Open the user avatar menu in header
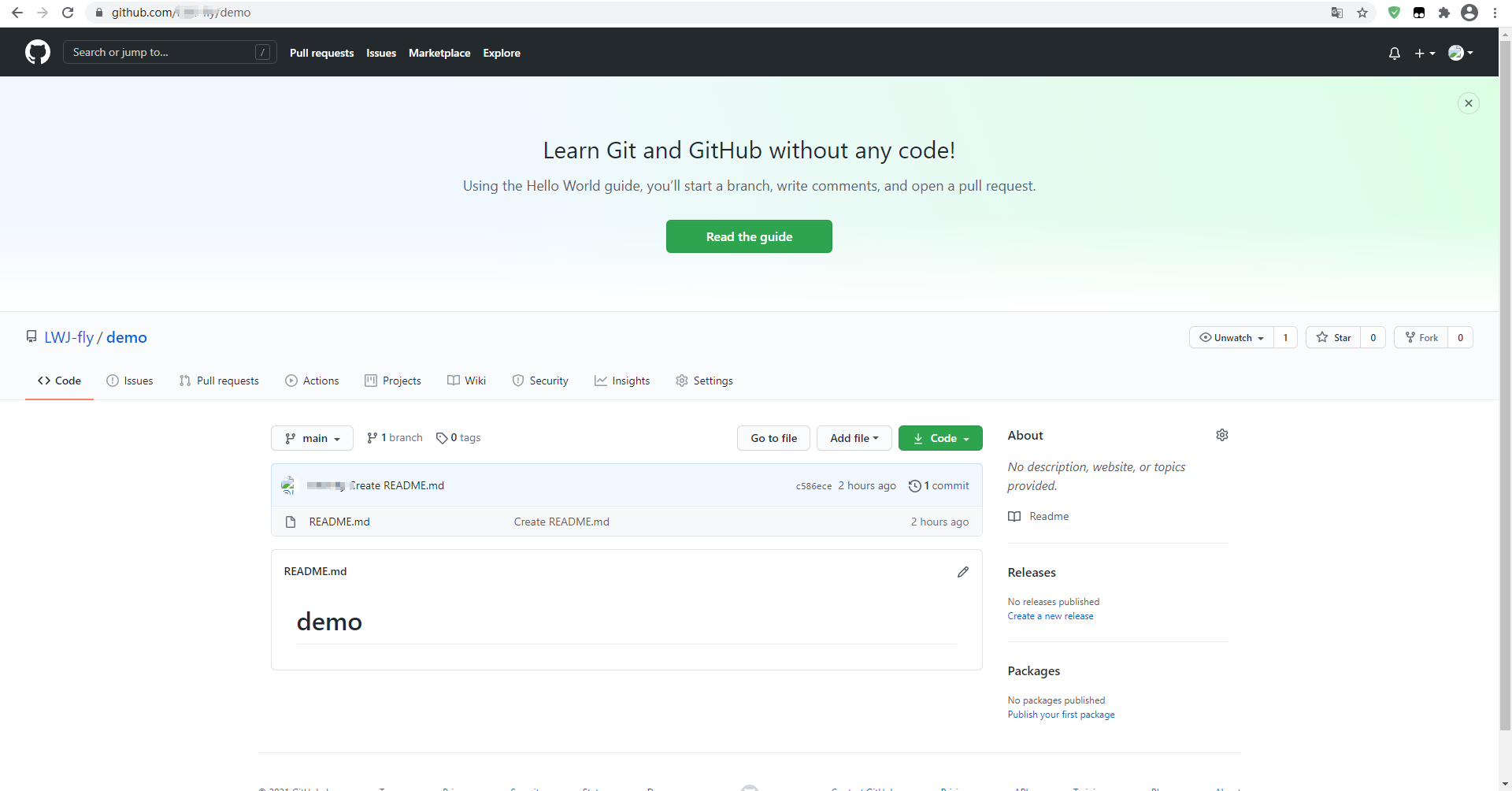This screenshot has width=1512, height=791. tap(1461, 53)
